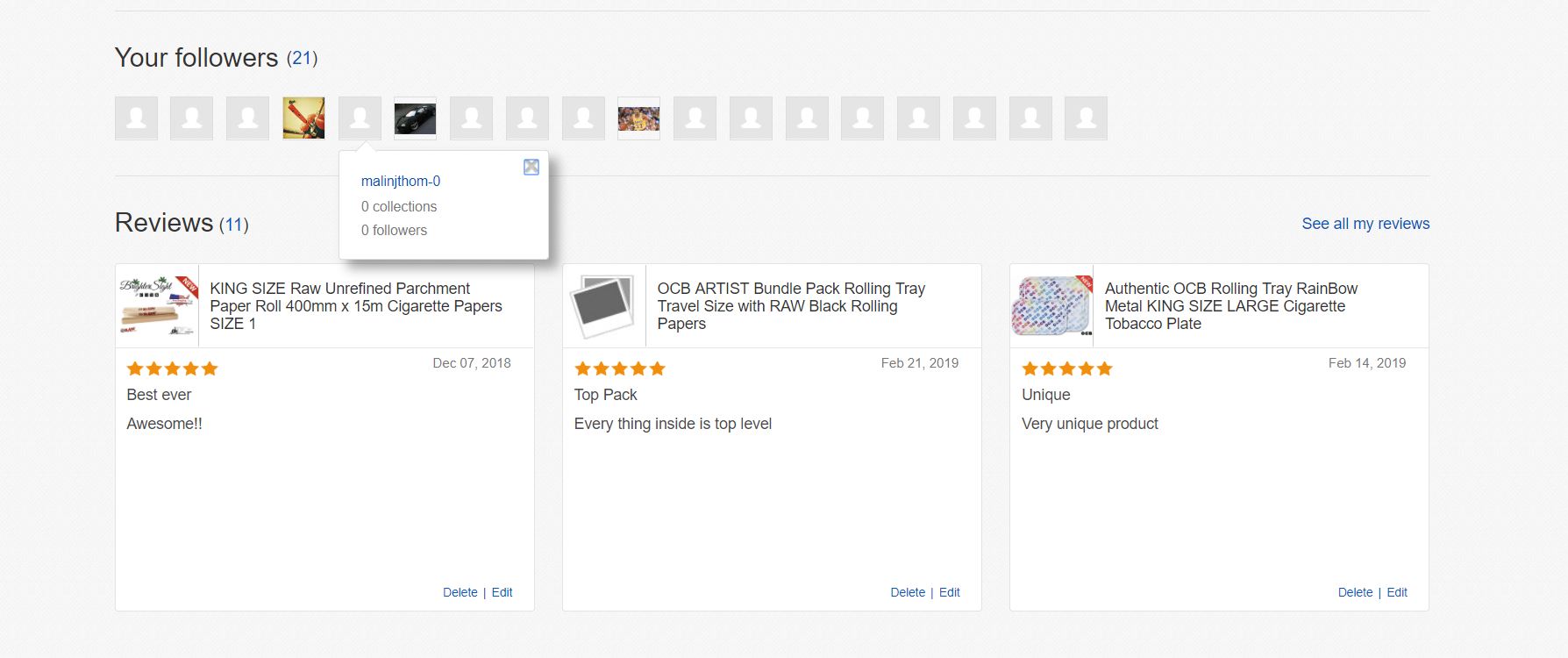Edit the Top Pack review
The image size is (1568, 658).
[949, 592]
